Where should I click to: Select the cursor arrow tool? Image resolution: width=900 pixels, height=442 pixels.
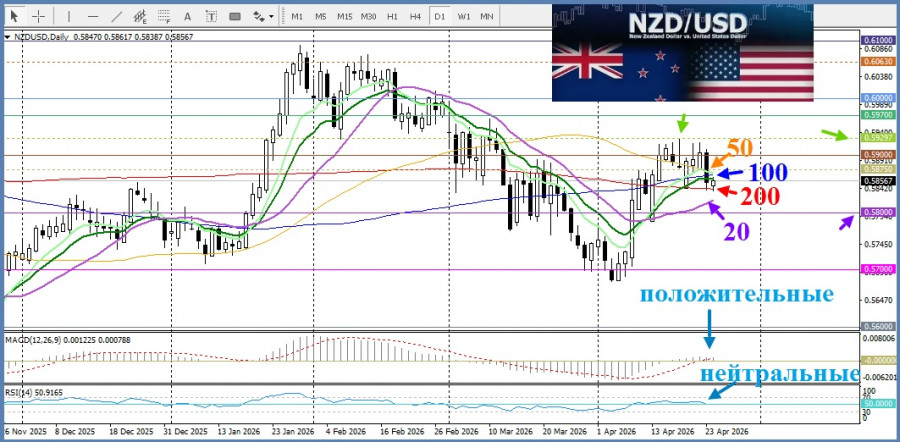click(x=15, y=16)
